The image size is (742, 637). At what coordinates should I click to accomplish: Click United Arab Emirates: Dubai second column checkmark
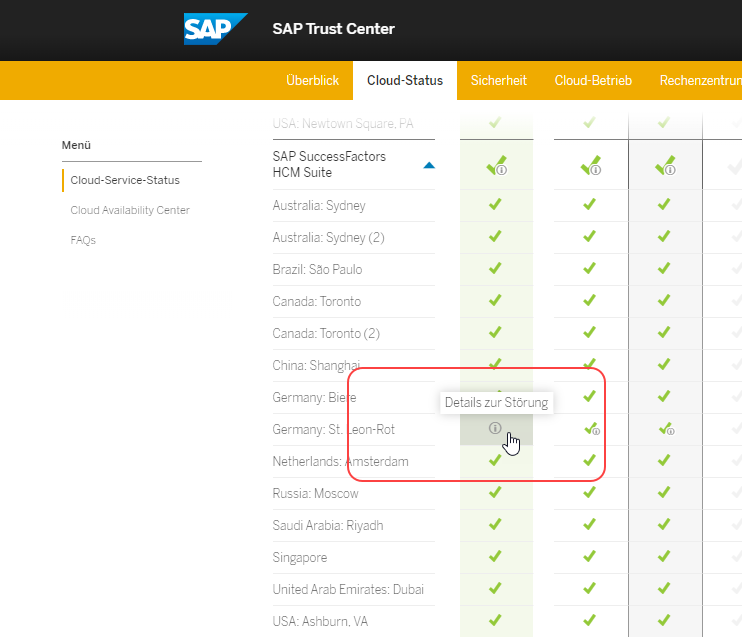589,588
